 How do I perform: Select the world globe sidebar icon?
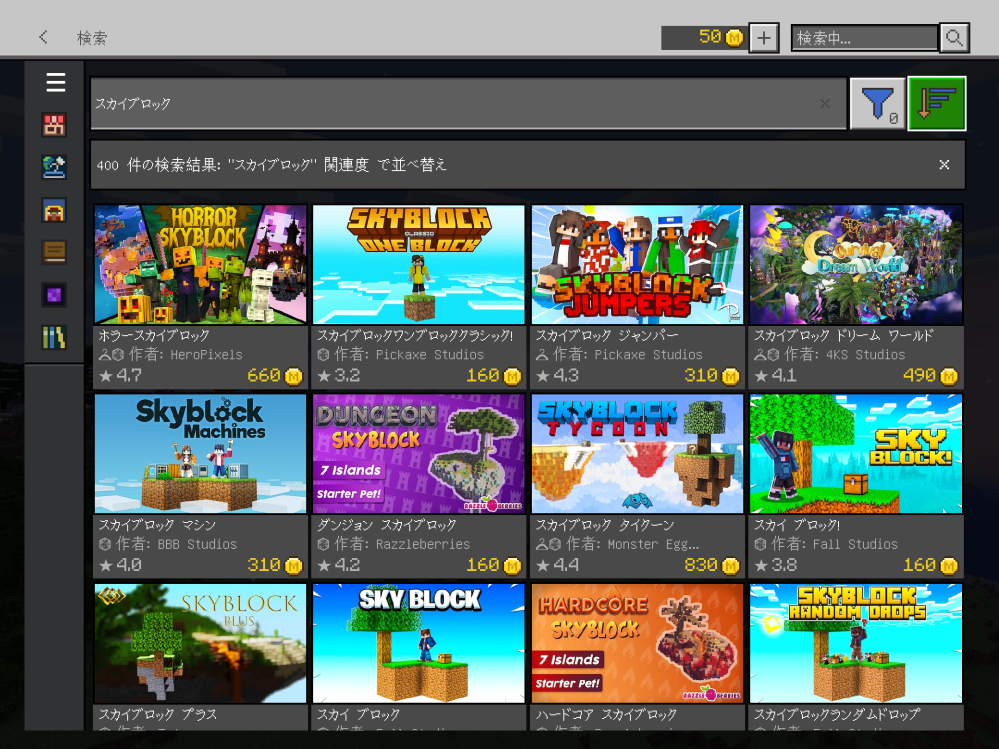coord(54,167)
